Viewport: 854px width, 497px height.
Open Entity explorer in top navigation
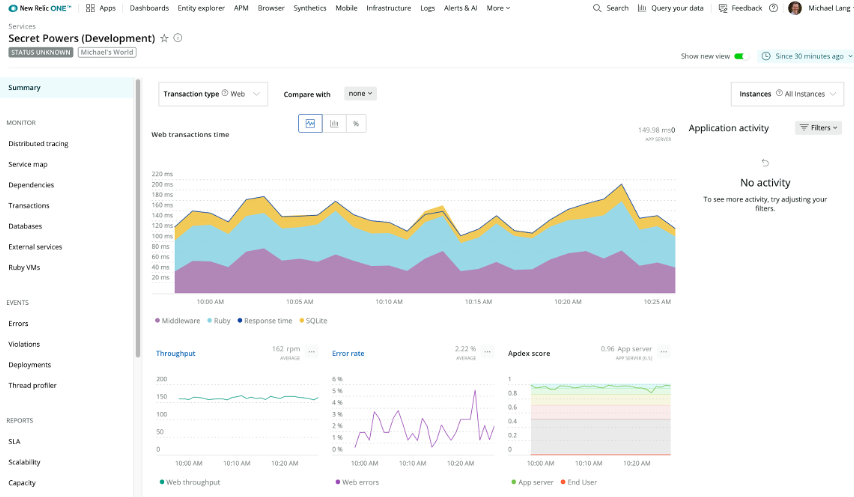201,8
